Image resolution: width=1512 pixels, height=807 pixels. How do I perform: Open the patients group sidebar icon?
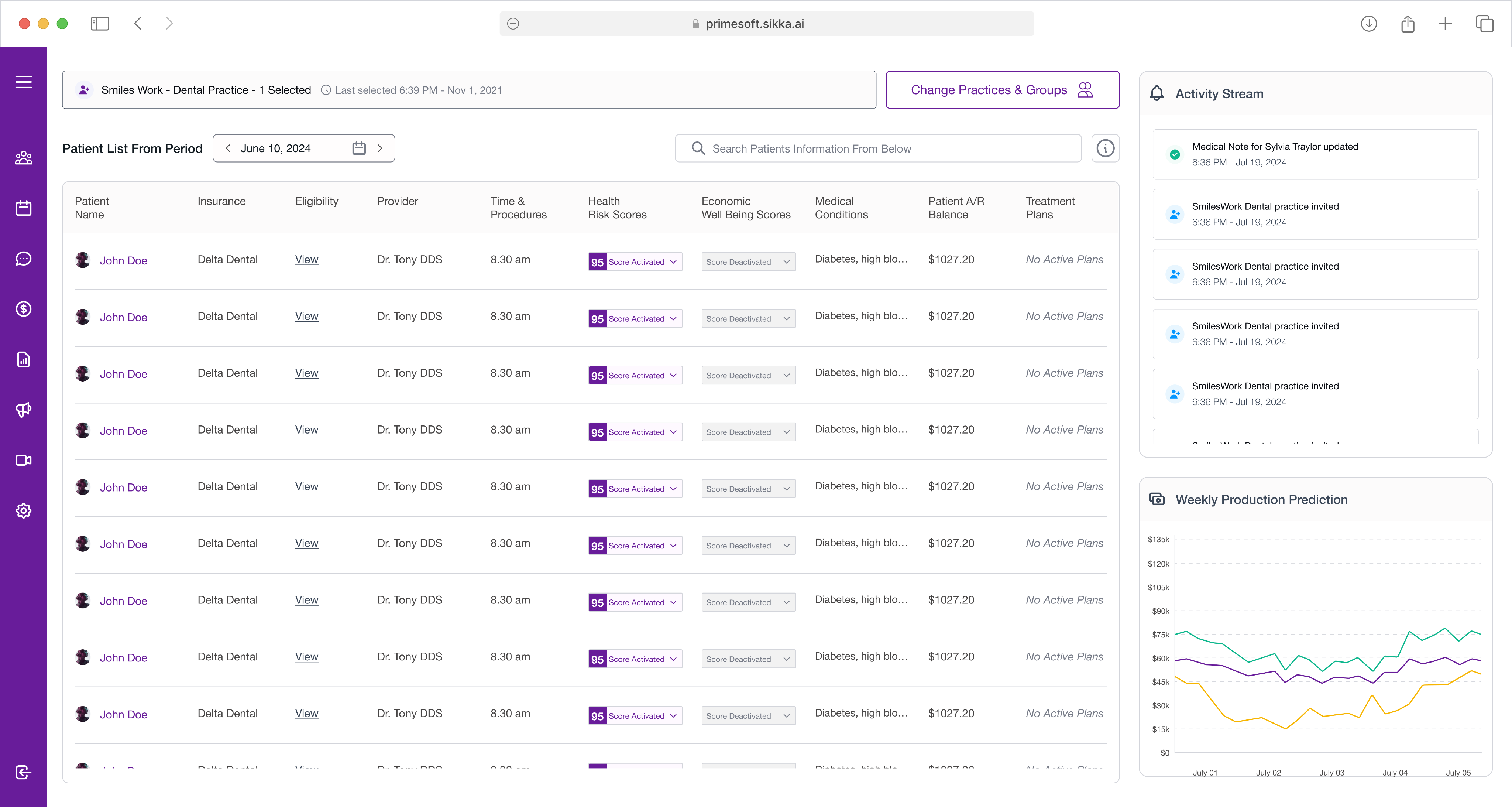(x=24, y=158)
